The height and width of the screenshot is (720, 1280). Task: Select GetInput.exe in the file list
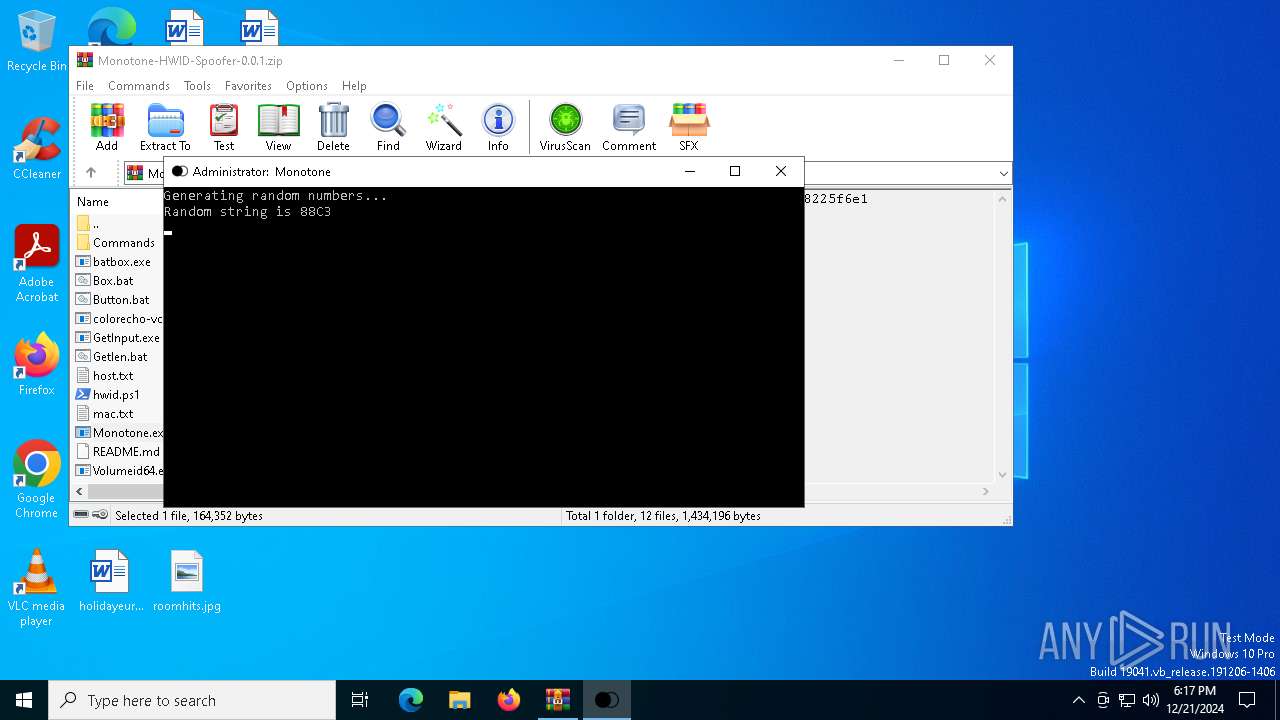tap(118, 338)
